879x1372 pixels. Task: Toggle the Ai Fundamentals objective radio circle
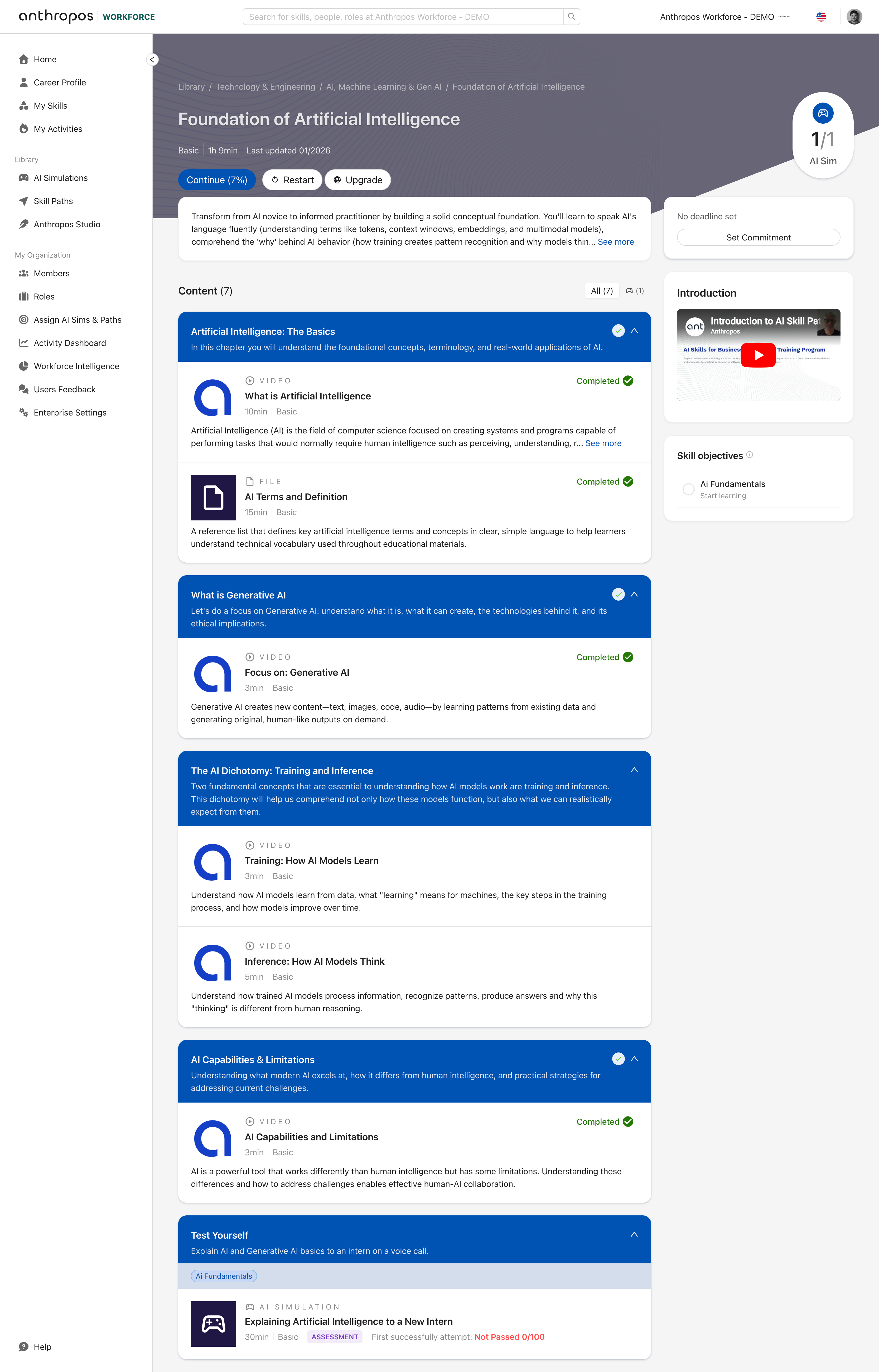pyautogui.click(x=688, y=489)
